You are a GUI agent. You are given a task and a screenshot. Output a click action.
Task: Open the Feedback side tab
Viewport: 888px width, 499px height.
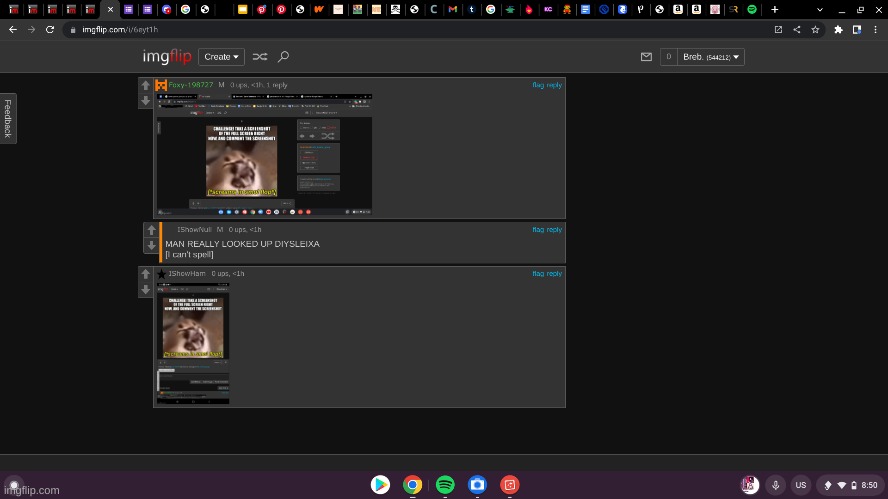coord(8,118)
